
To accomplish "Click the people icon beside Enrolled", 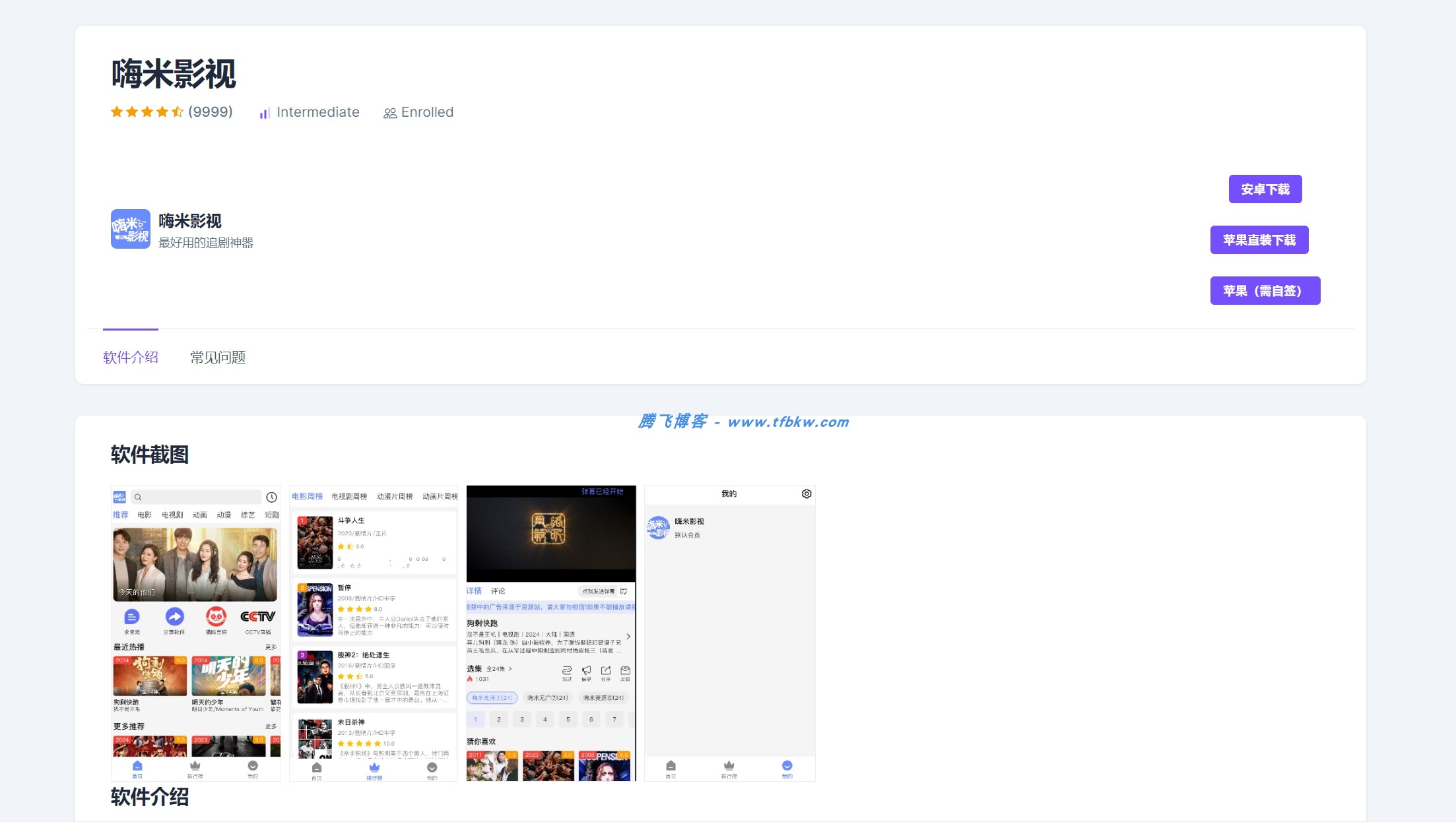I will pos(390,113).
